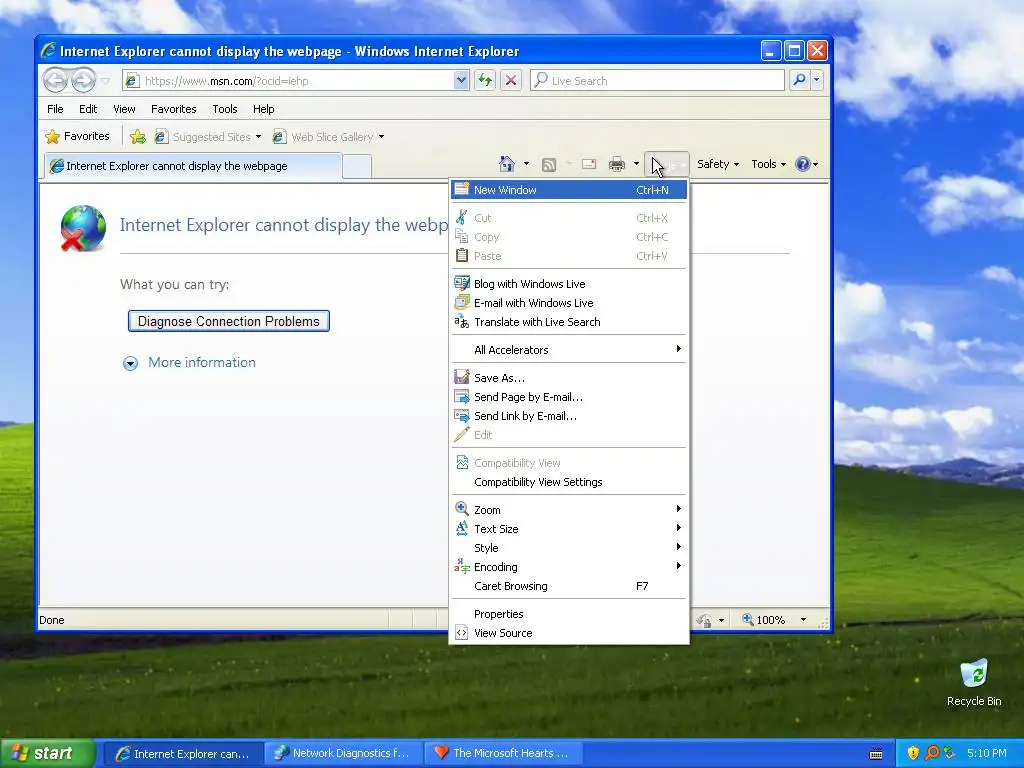
Task: Open the Favorites star button
Action: [x=78, y=136]
